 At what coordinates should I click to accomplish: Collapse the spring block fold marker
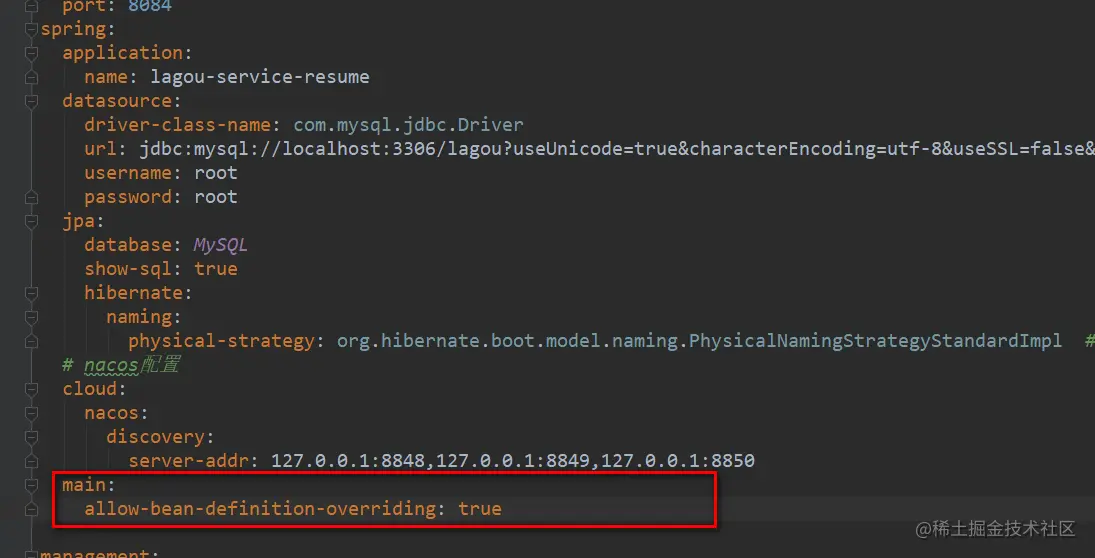pos(30,29)
